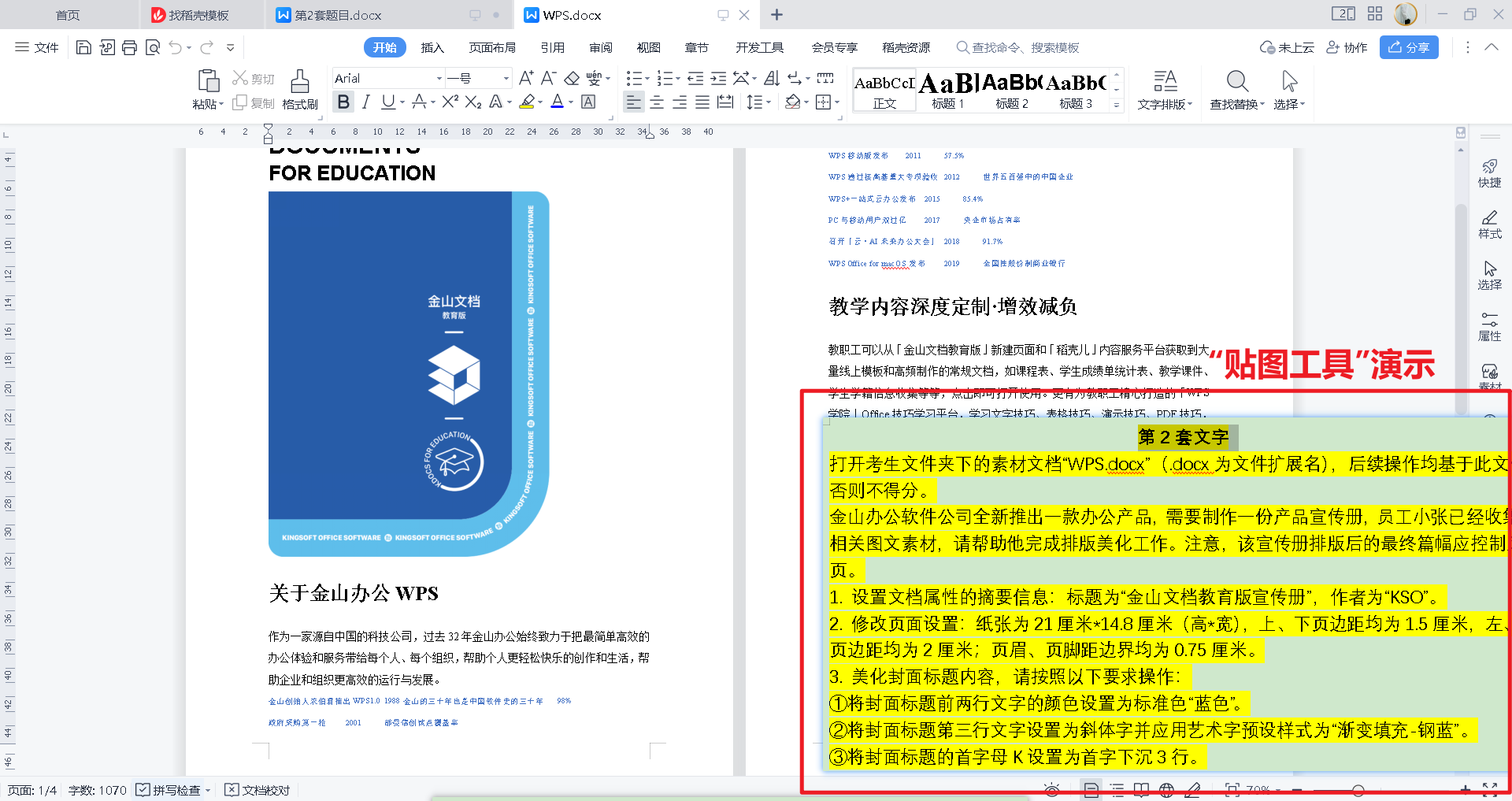Toggle Underline formatting
Image resolution: width=1512 pixels, height=801 pixels.
(x=387, y=102)
